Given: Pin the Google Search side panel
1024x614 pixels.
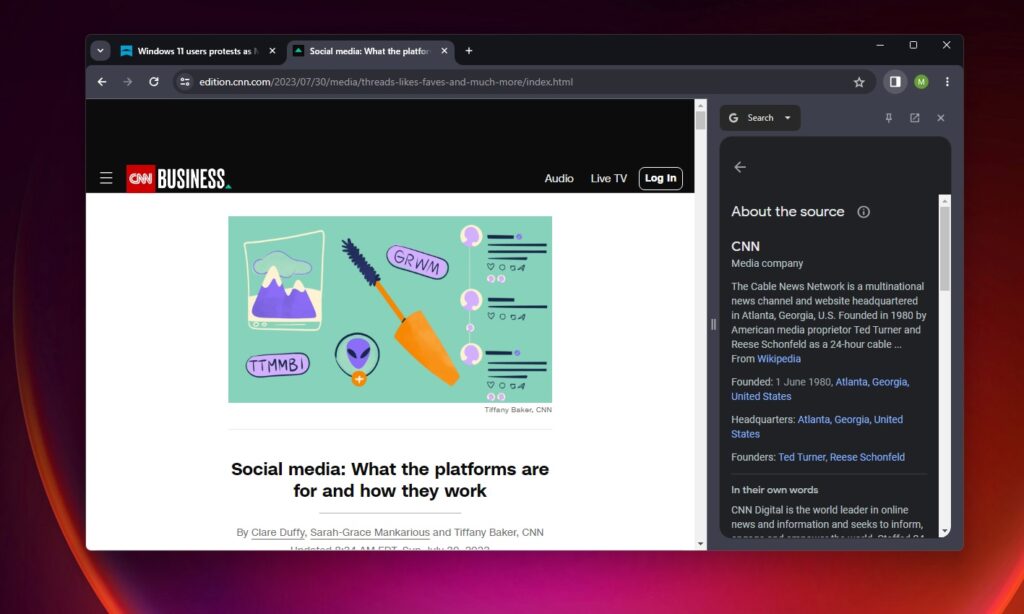Looking at the screenshot, I should [888, 117].
